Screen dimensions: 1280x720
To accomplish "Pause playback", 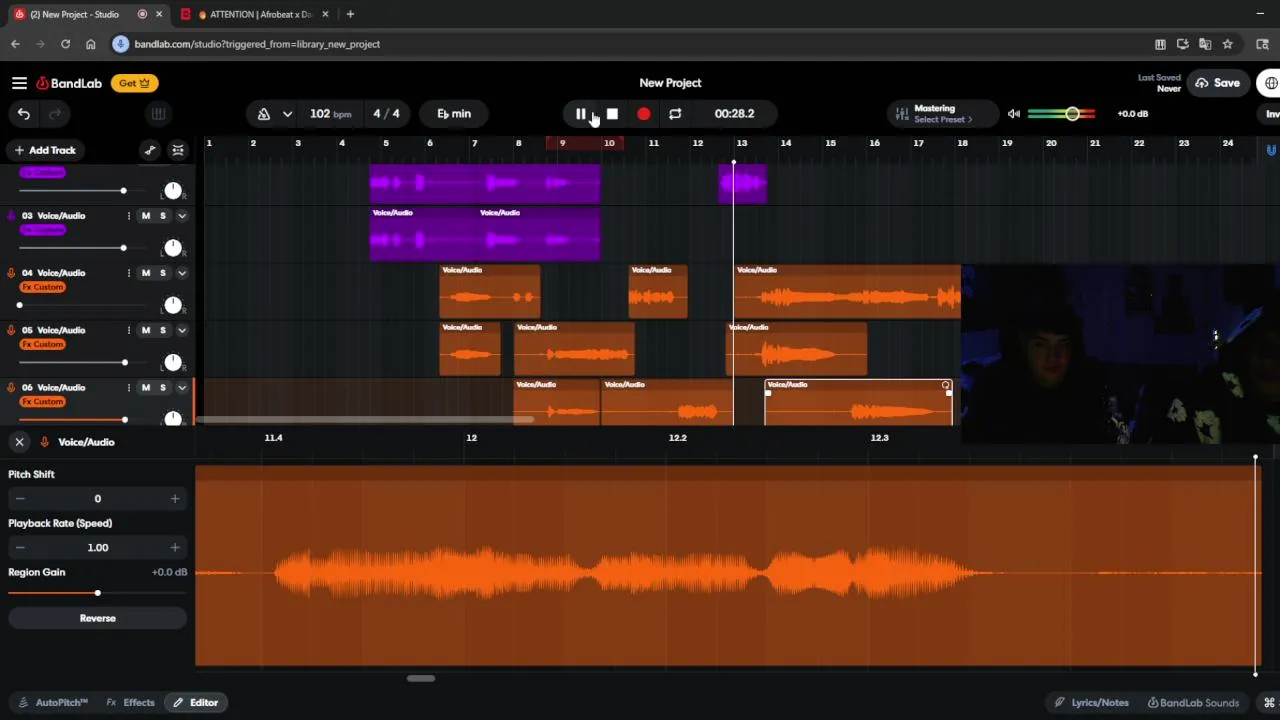I will (580, 114).
